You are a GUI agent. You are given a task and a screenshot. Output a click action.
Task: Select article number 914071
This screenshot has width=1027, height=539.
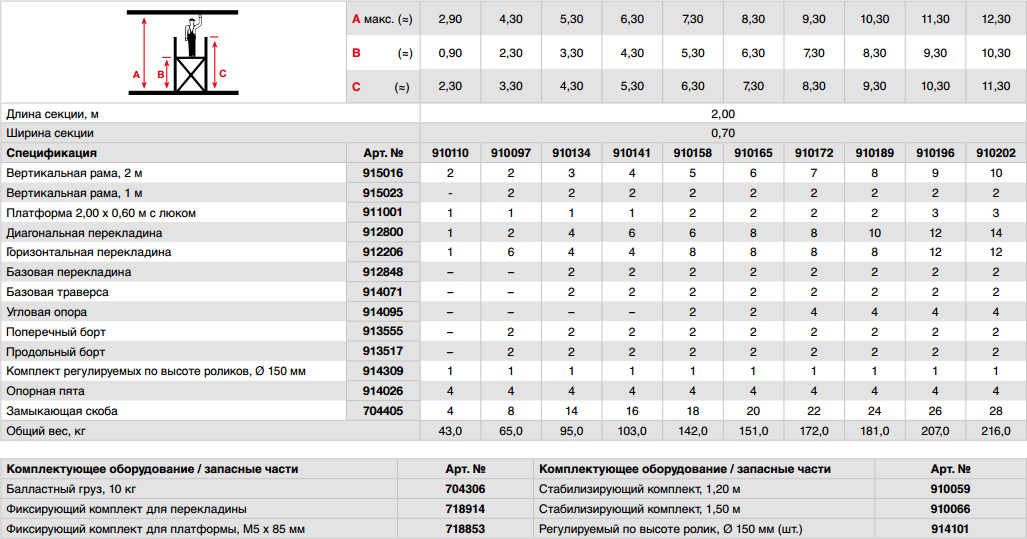click(383, 292)
